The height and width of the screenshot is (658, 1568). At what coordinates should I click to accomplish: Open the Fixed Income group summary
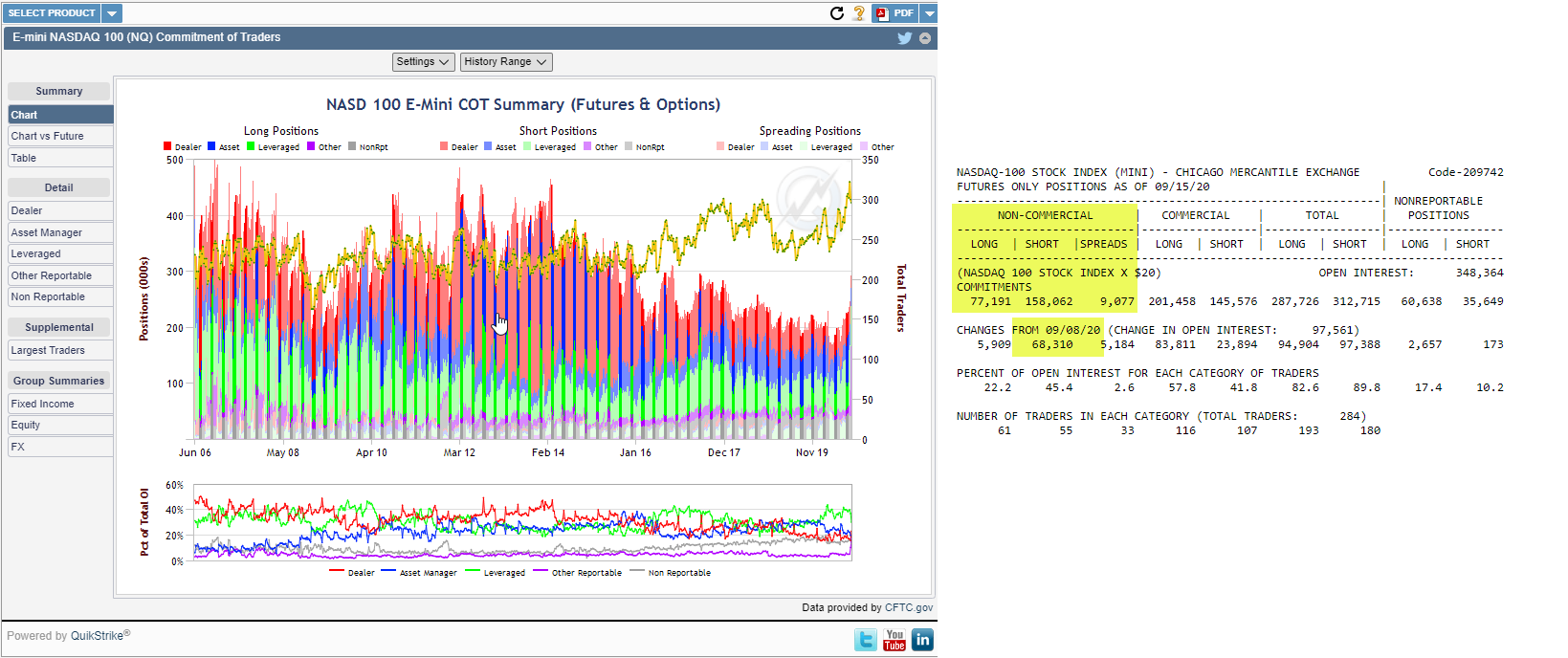pyautogui.click(x=60, y=405)
